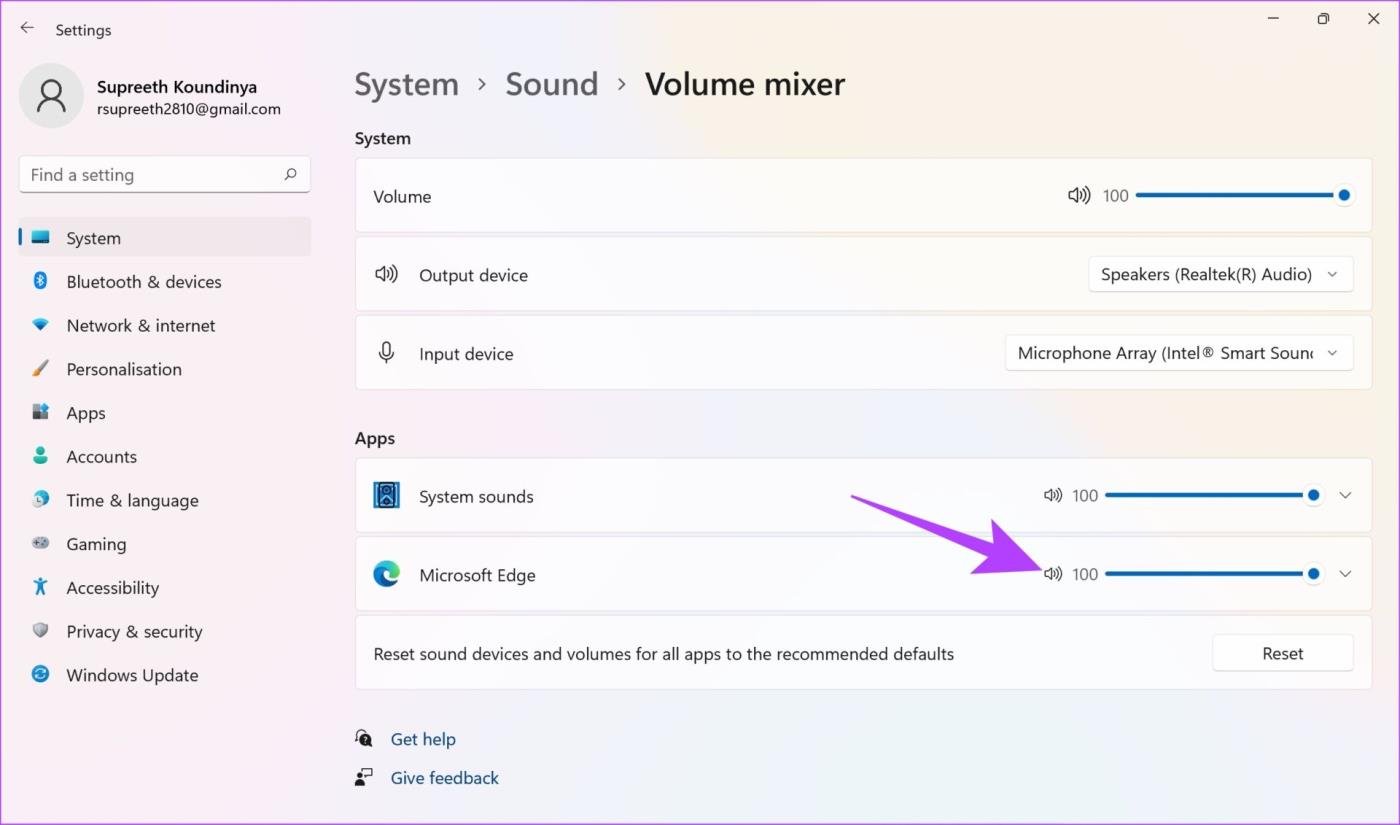
Task: Click the System sounds volume slider
Action: (1213, 495)
